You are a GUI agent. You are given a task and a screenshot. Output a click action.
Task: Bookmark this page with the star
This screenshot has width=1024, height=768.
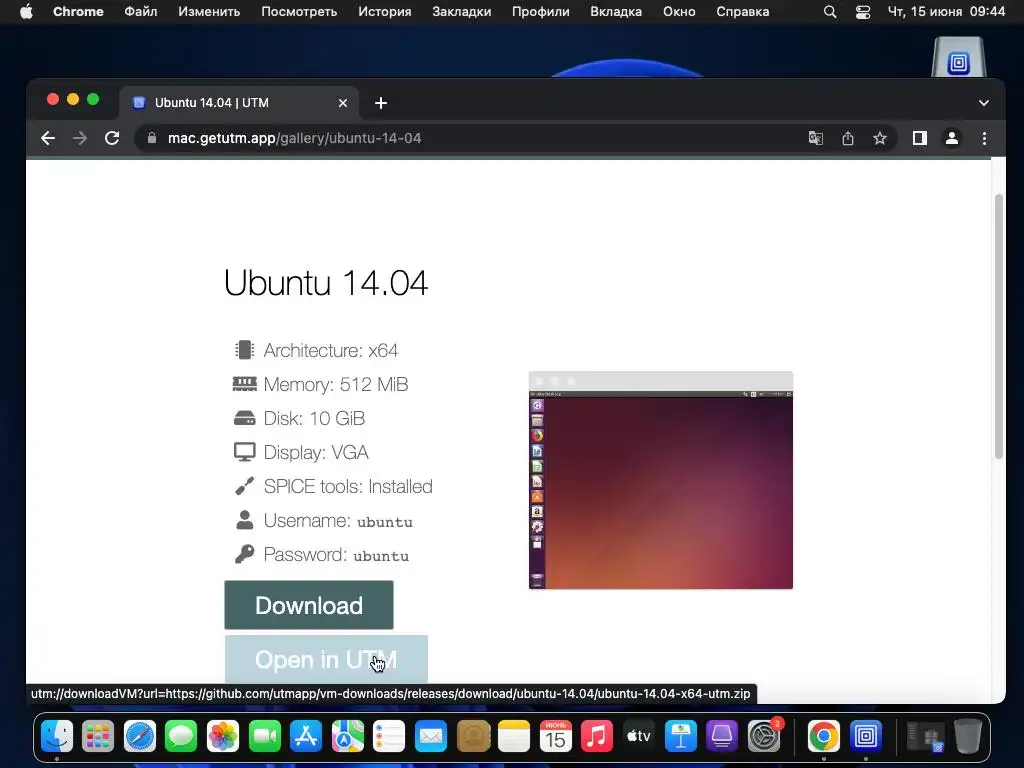[880, 138]
